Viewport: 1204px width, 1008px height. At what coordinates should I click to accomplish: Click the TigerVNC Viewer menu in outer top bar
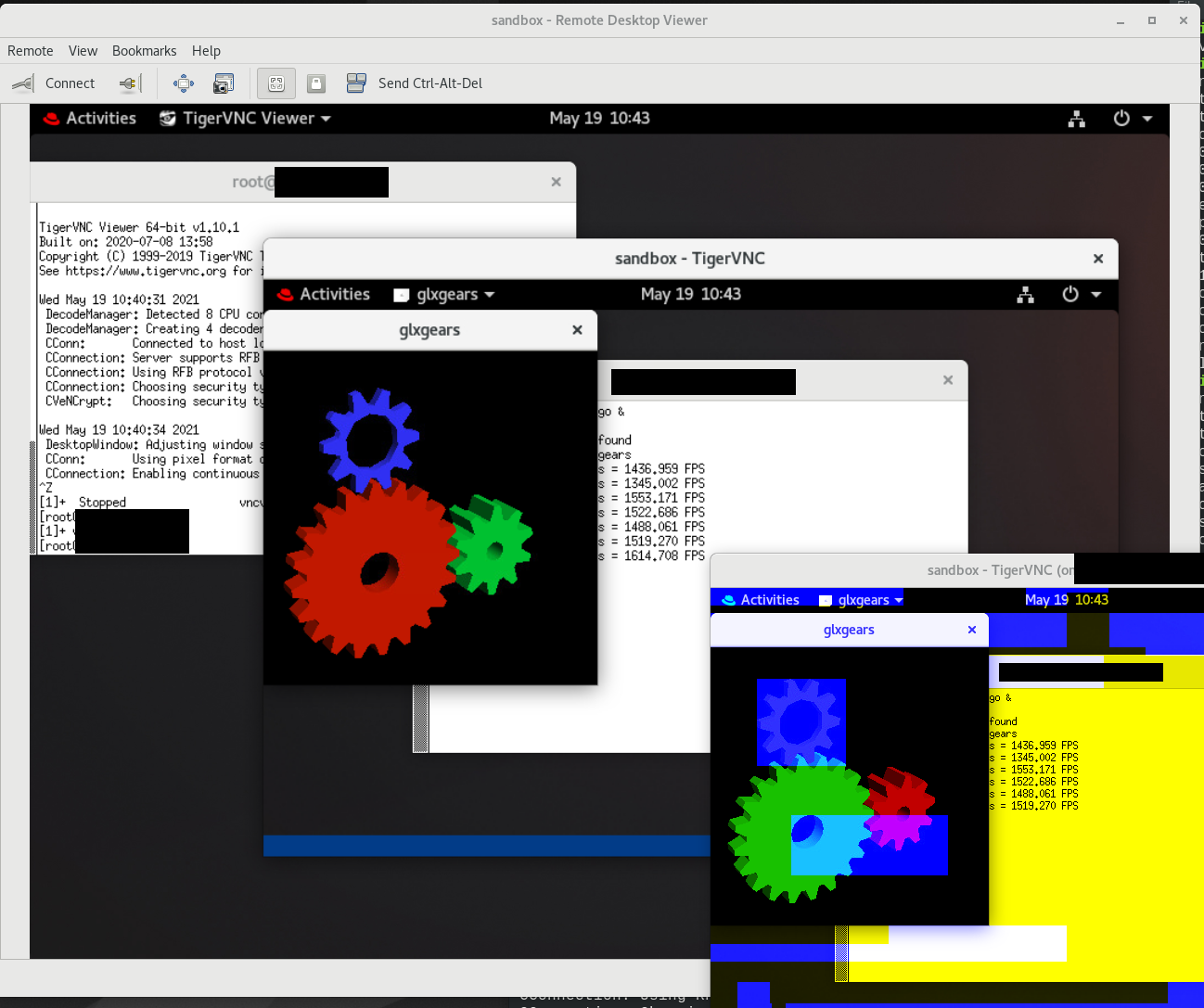point(245,119)
